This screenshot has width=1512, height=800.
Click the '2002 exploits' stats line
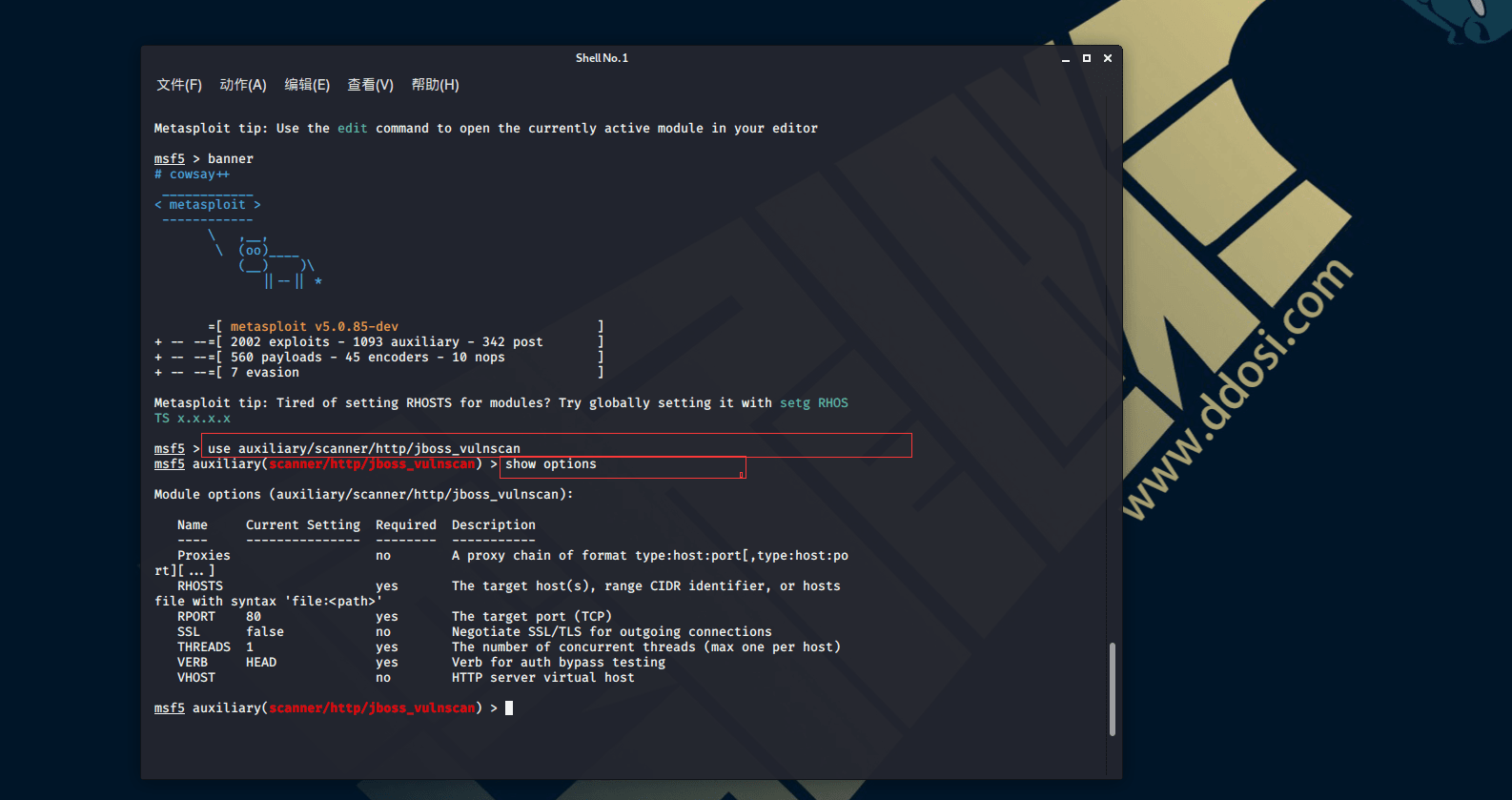pyautogui.click(x=387, y=342)
